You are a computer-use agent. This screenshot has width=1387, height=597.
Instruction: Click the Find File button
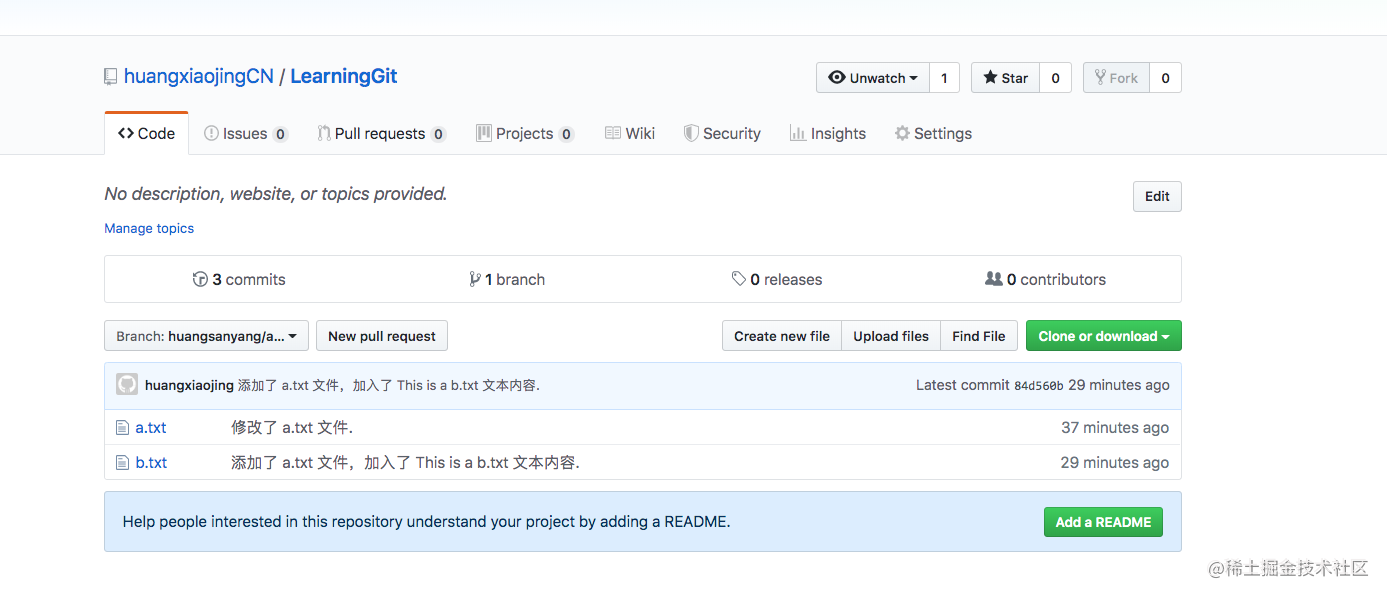pos(979,336)
